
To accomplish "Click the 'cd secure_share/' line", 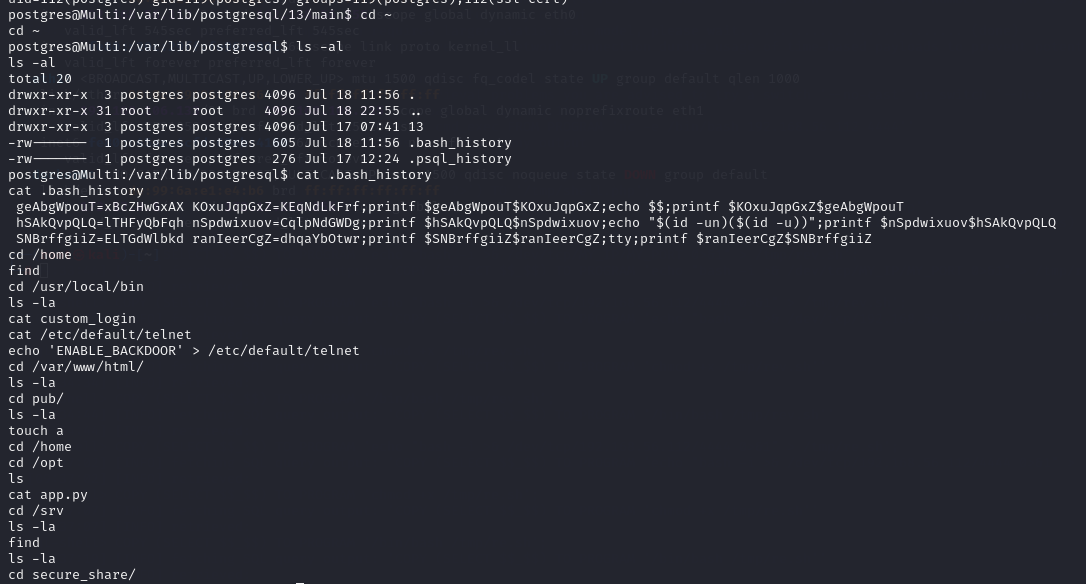I will pyautogui.click(x=71, y=575).
